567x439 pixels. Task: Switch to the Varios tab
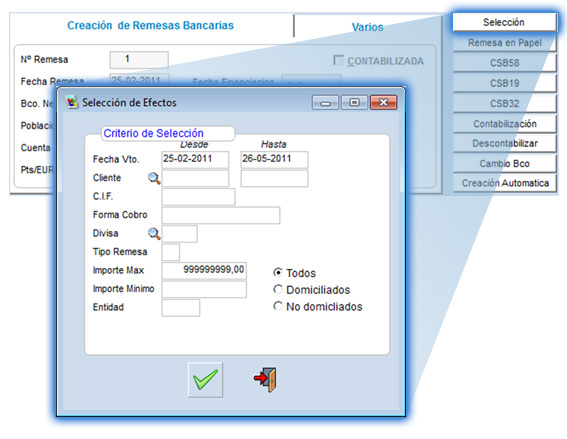click(x=367, y=27)
